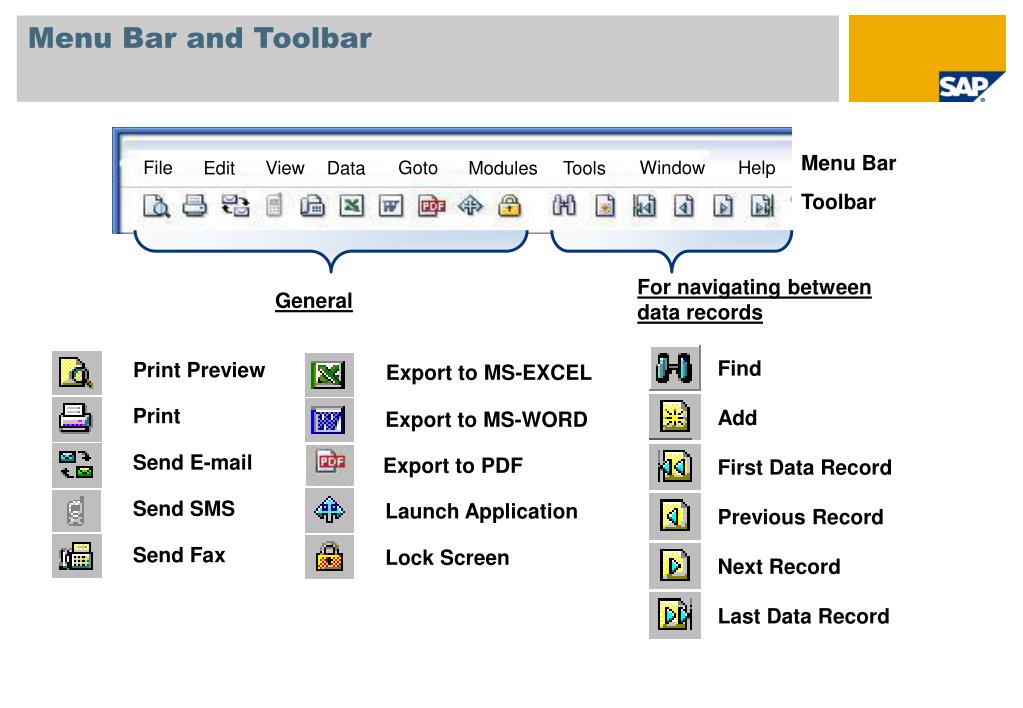Click the underlined General heading
Image resolution: width=1023 pixels, height=708 pixels.
[314, 301]
